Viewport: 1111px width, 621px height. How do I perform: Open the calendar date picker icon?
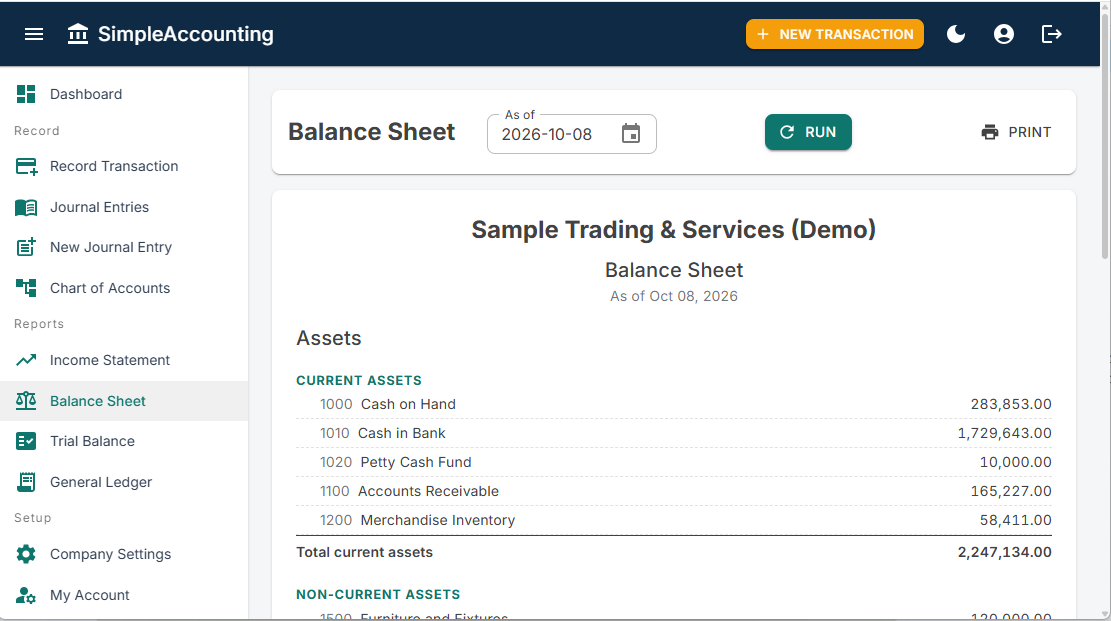[631, 133]
